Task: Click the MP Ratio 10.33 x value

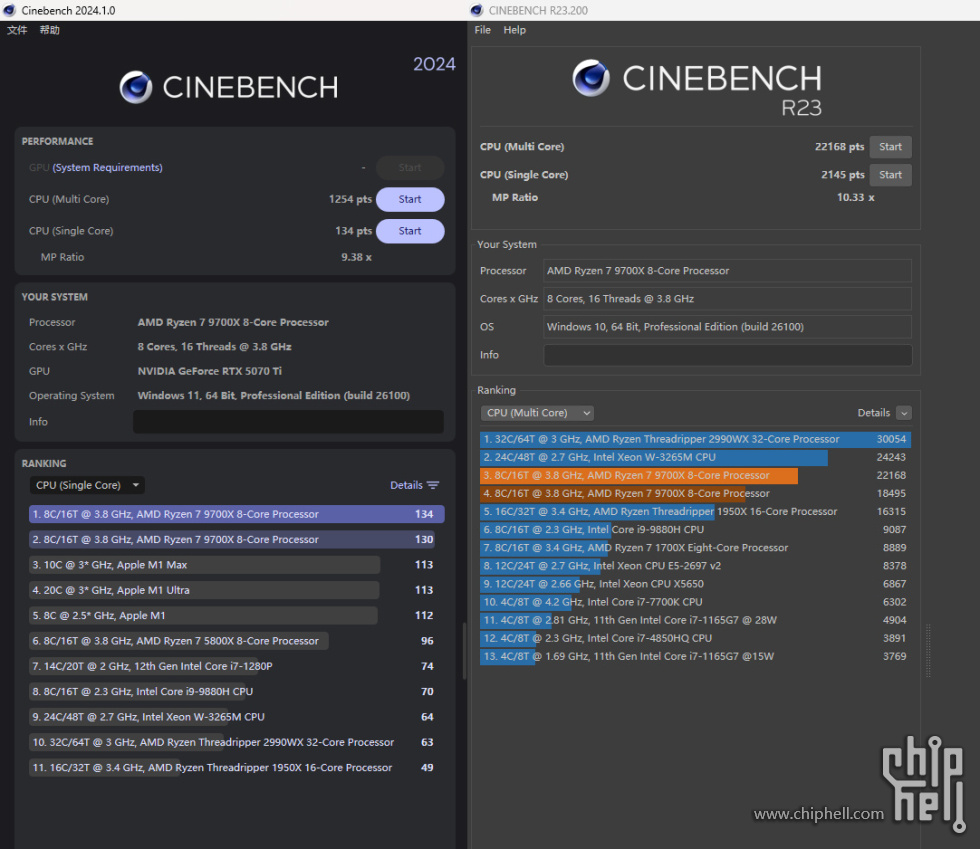Action: point(856,198)
